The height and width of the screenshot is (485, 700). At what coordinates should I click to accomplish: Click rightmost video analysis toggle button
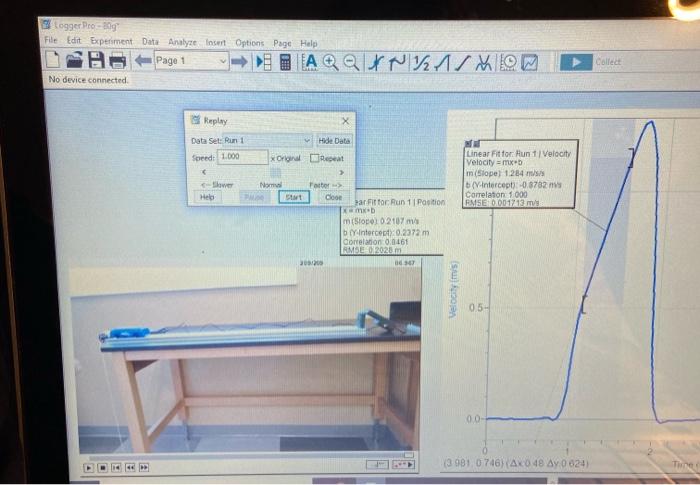click(403, 465)
